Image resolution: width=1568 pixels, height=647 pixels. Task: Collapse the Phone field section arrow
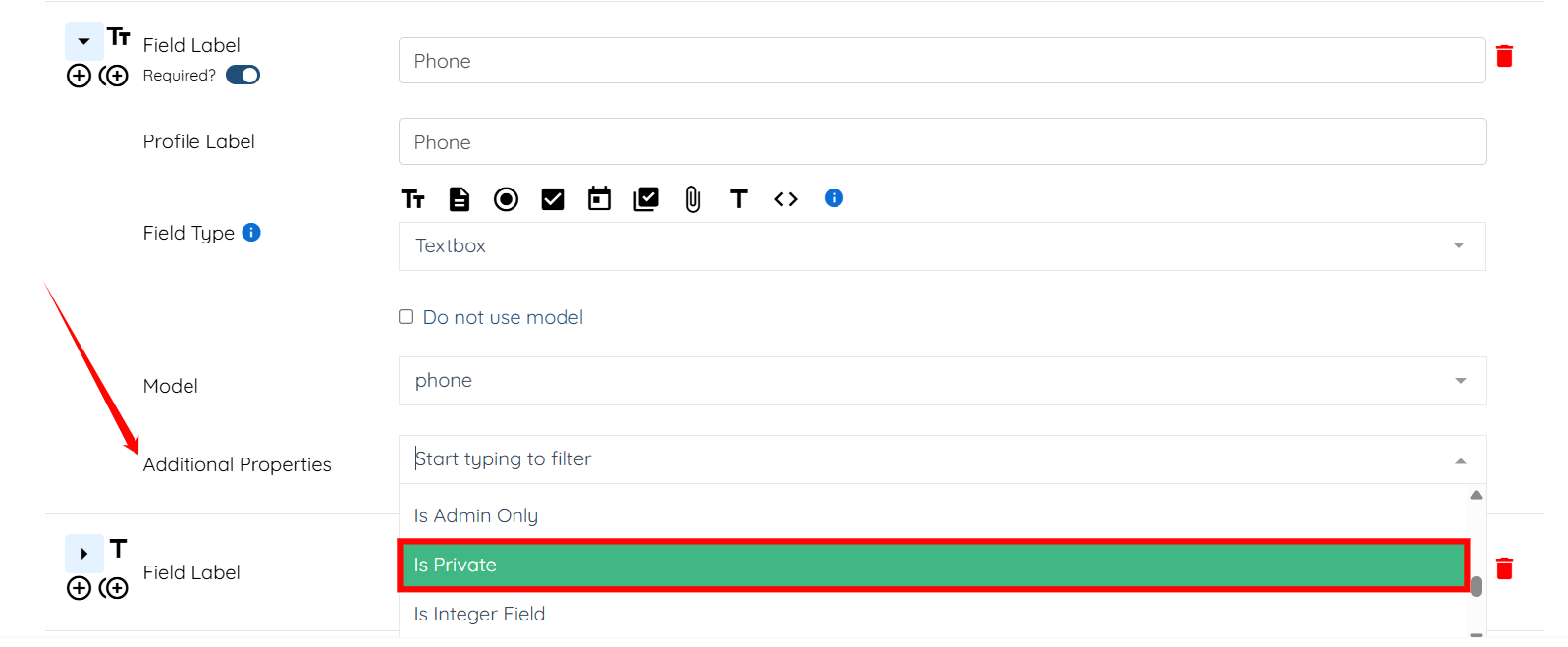click(84, 41)
